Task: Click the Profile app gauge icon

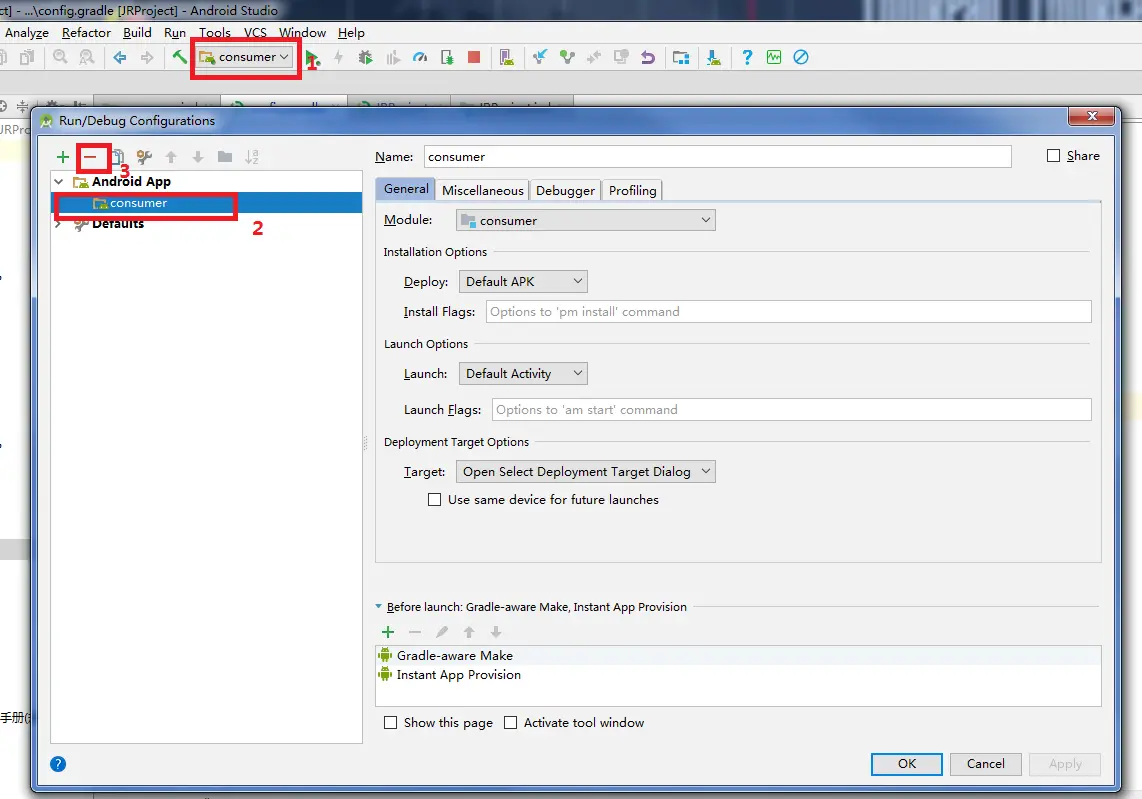Action: tap(420, 57)
